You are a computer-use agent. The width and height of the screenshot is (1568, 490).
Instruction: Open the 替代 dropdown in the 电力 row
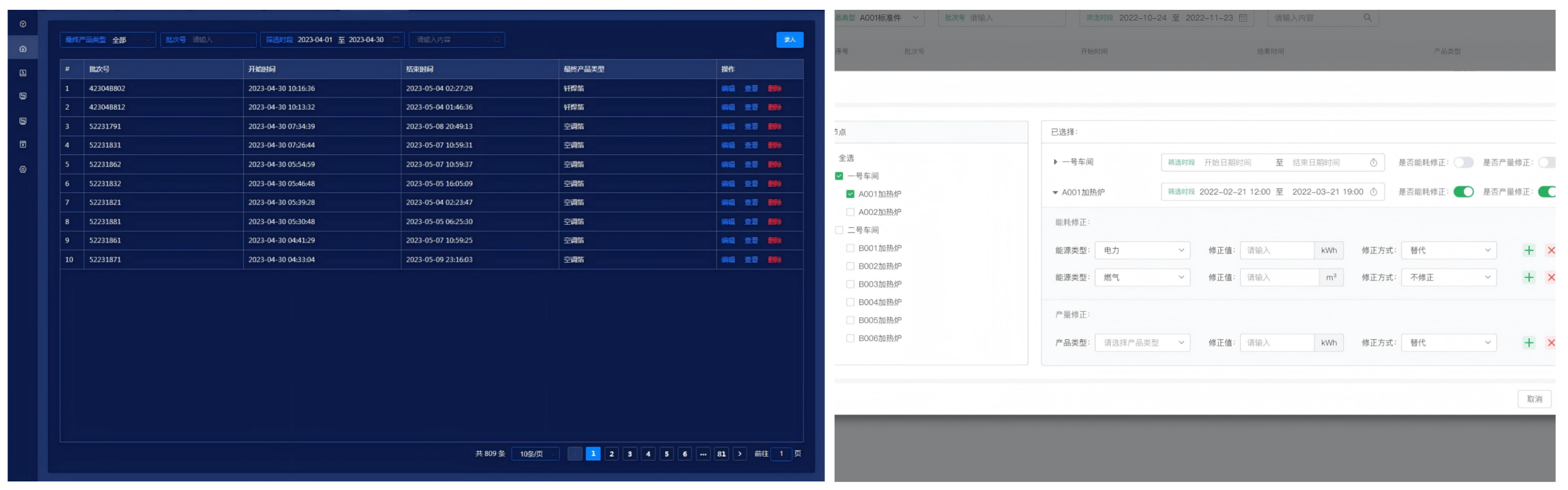coord(1449,251)
